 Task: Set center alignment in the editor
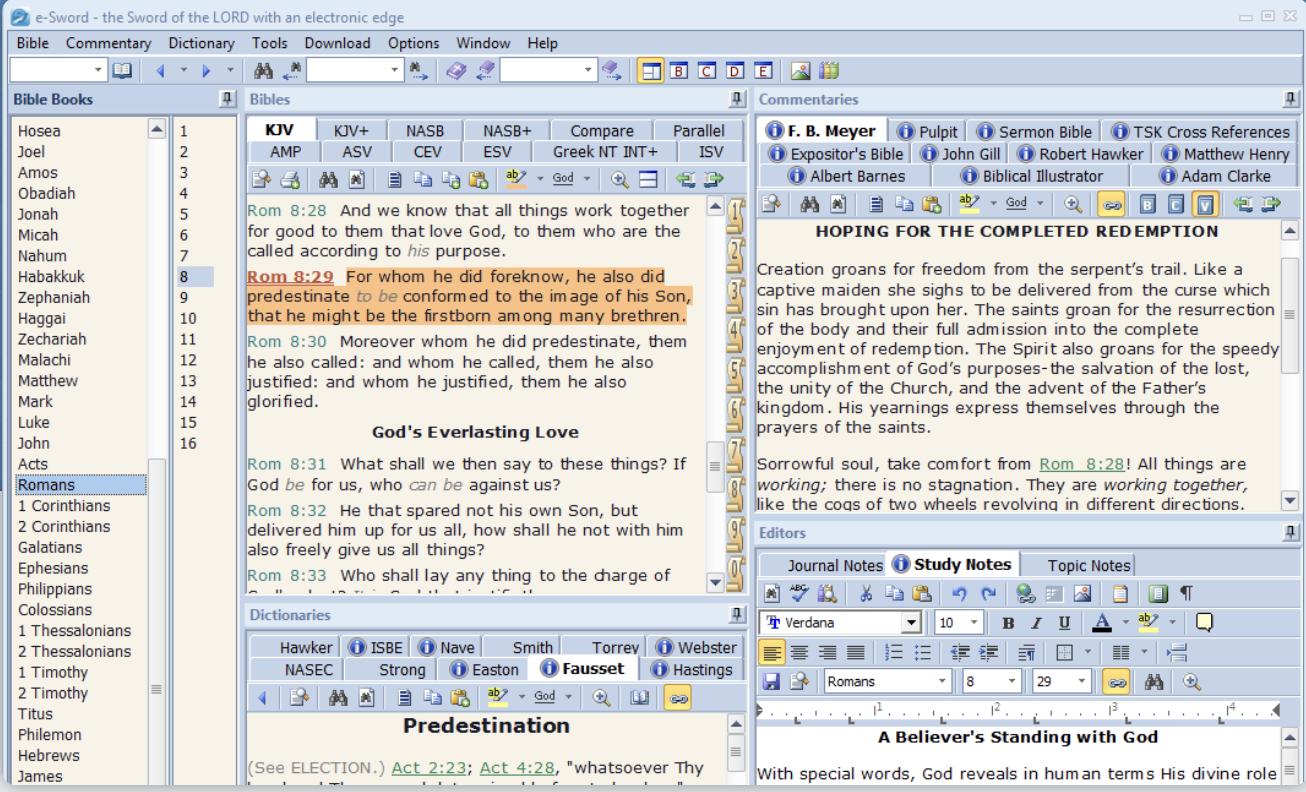[x=800, y=652]
